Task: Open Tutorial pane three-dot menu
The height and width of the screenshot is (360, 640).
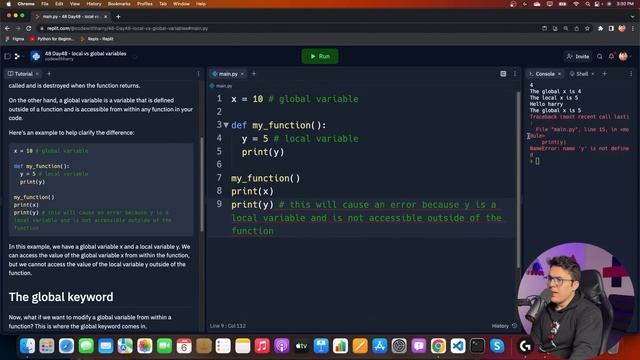Action: (198, 74)
